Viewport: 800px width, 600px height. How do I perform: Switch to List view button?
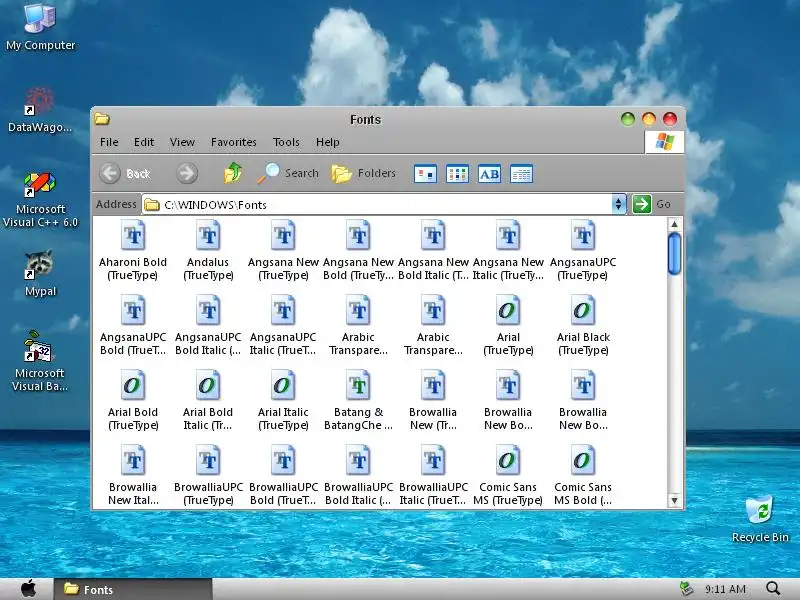pos(457,174)
